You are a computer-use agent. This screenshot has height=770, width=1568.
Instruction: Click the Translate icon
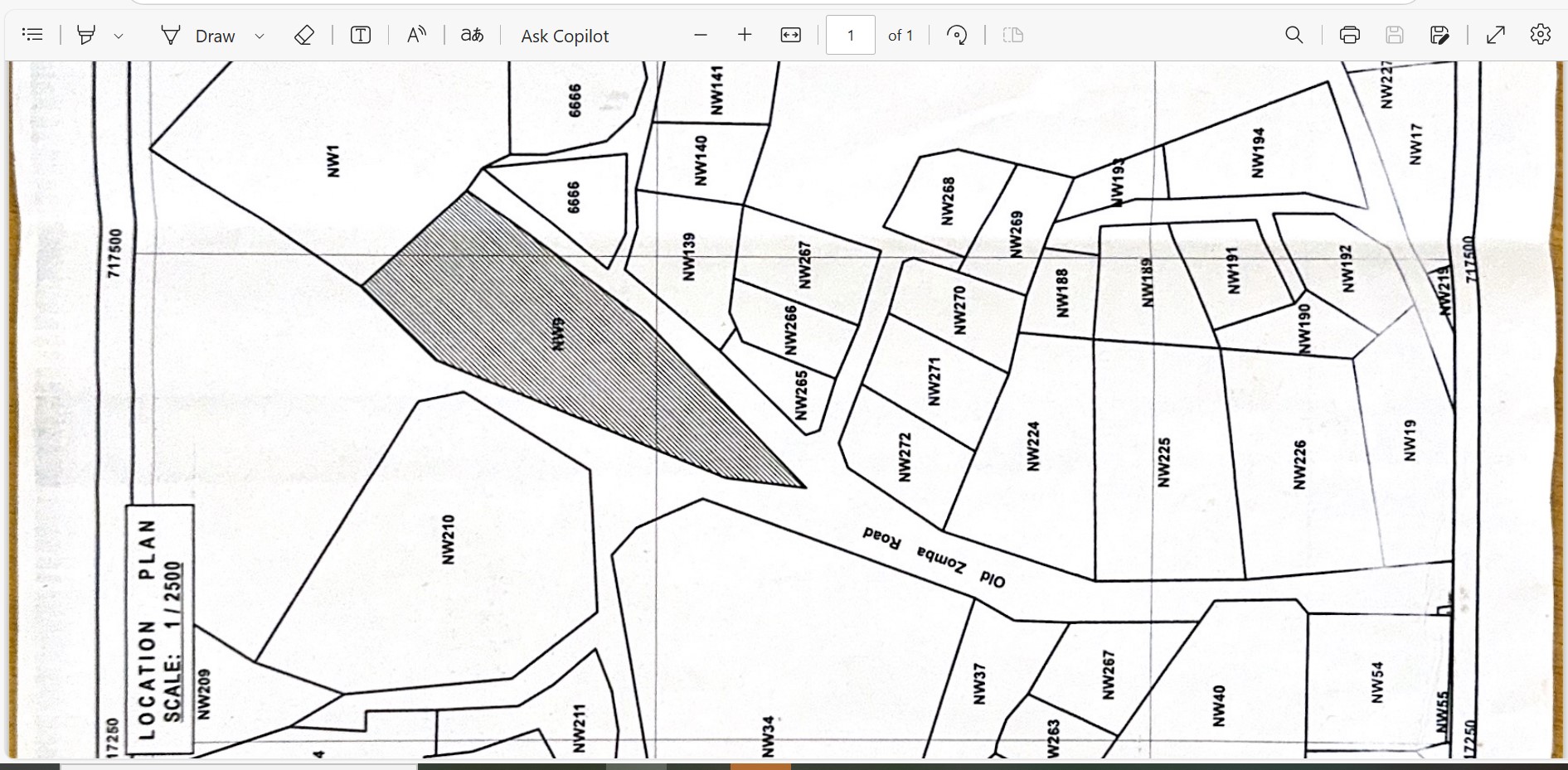click(x=472, y=35)
